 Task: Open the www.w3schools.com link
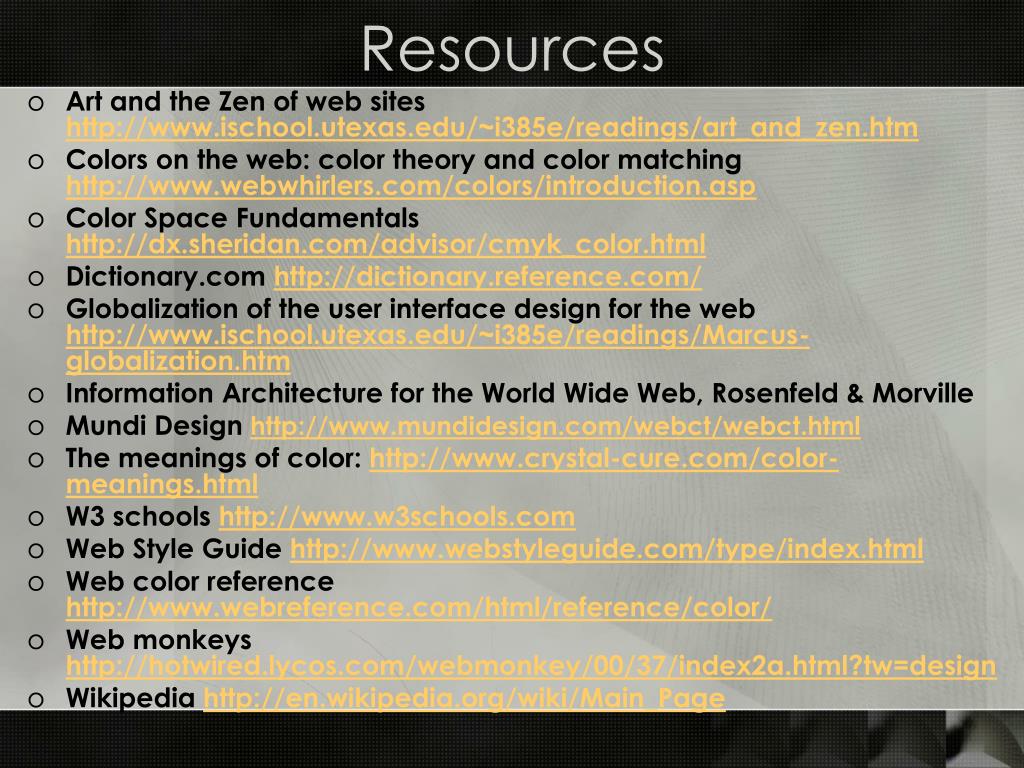click(x=397, y=517)
